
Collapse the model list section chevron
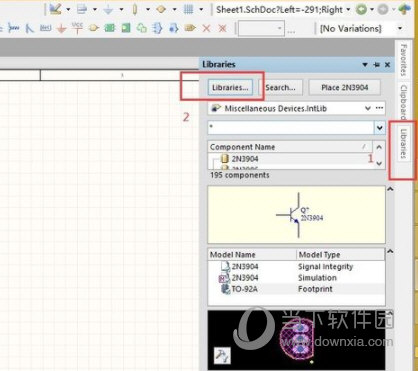390,251
